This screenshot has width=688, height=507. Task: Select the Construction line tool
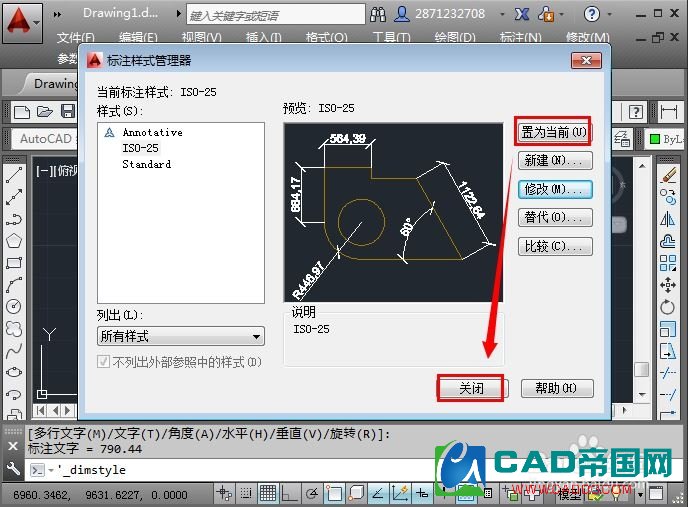14,197
